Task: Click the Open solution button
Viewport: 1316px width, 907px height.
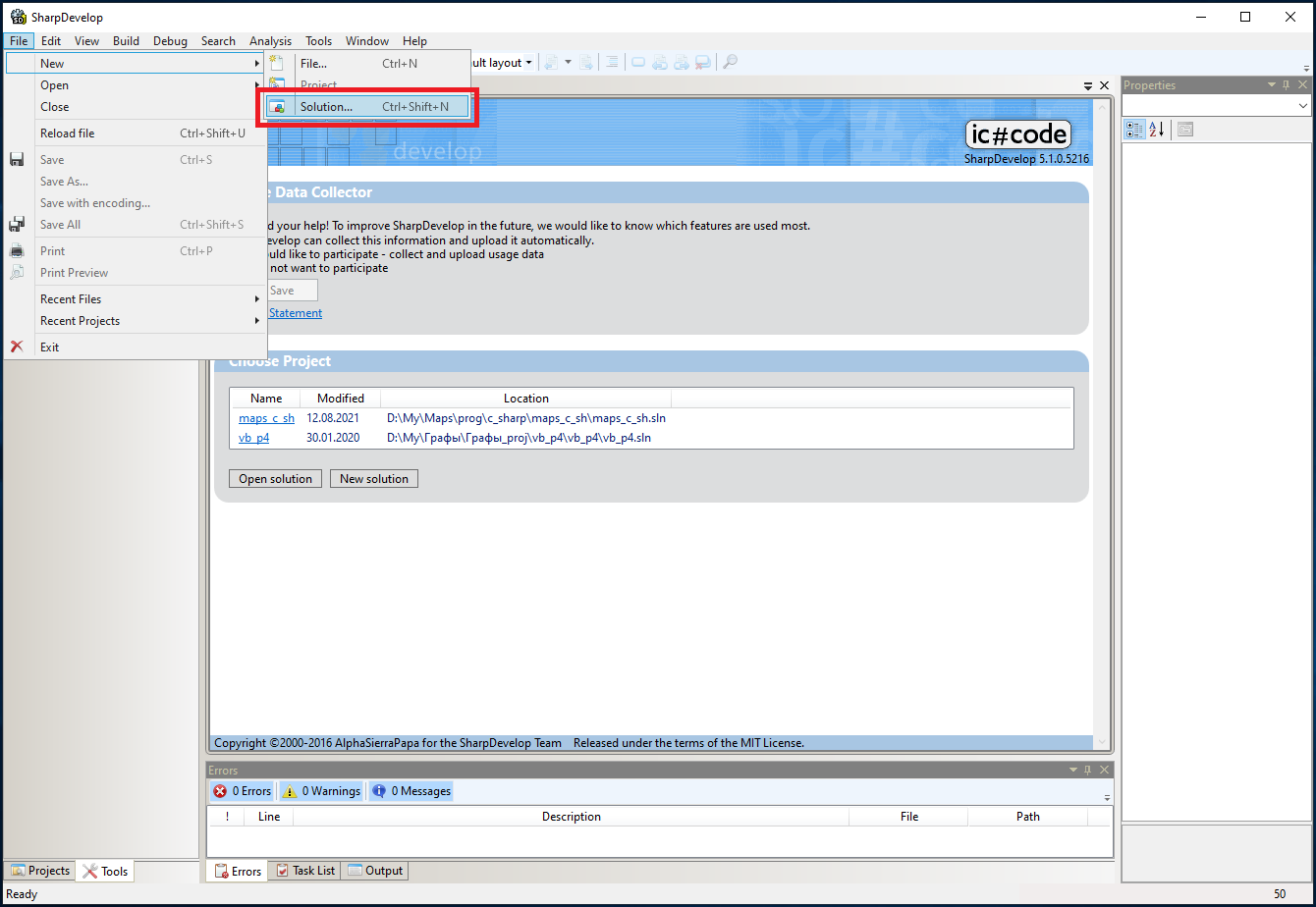Action: click(x=275, y=479)
